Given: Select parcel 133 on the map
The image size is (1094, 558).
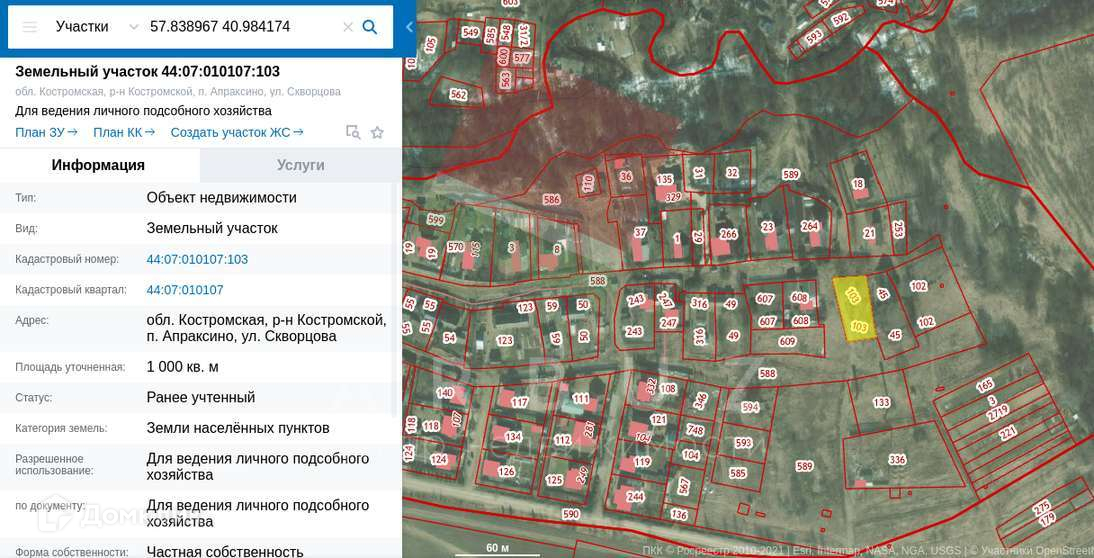Looking at the screenshot, I should click(881, 402).
